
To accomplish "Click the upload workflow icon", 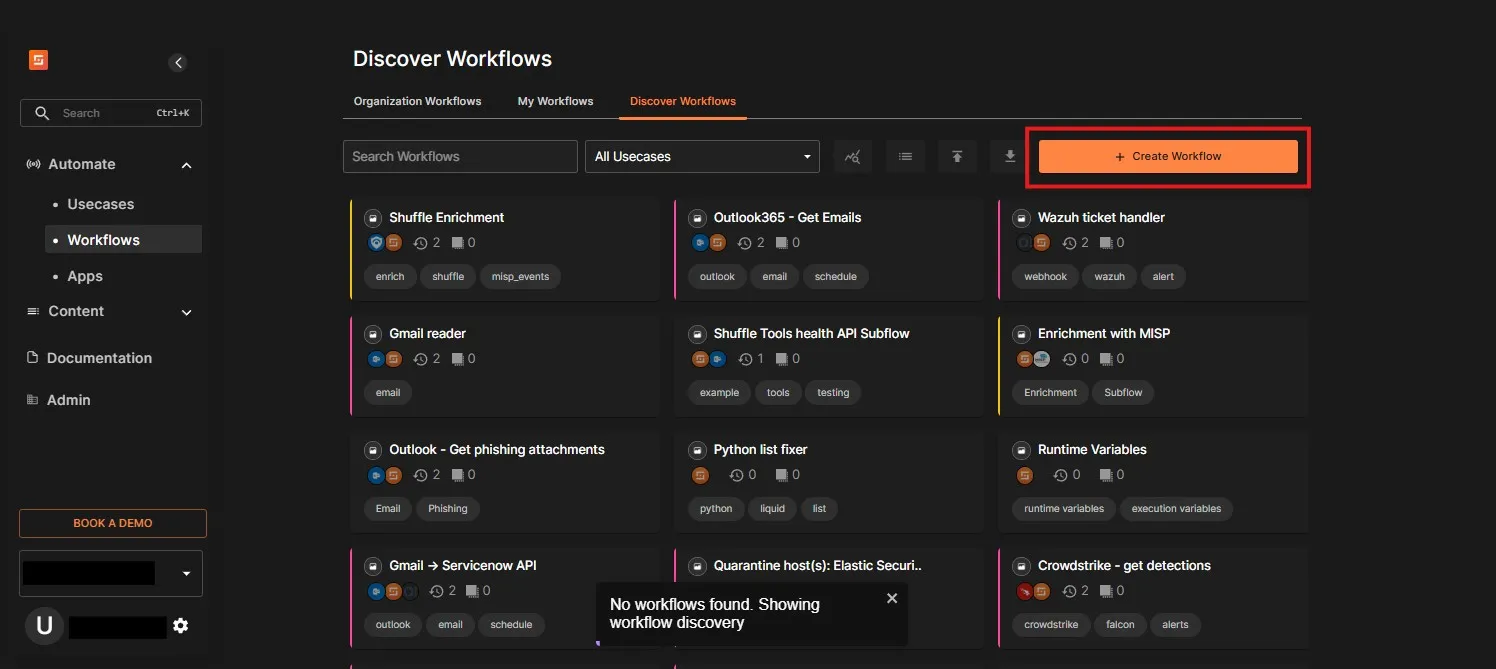I will point(957,157).
